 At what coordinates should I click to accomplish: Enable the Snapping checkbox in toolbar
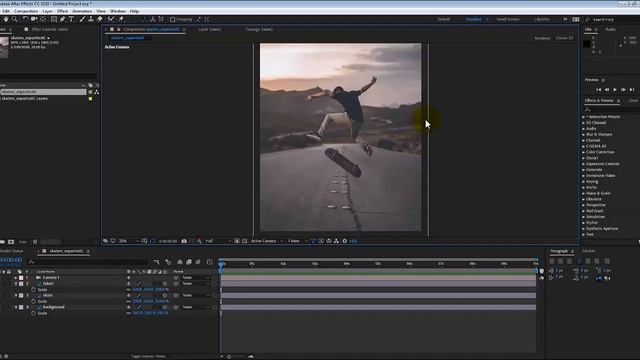pos(173,19)
